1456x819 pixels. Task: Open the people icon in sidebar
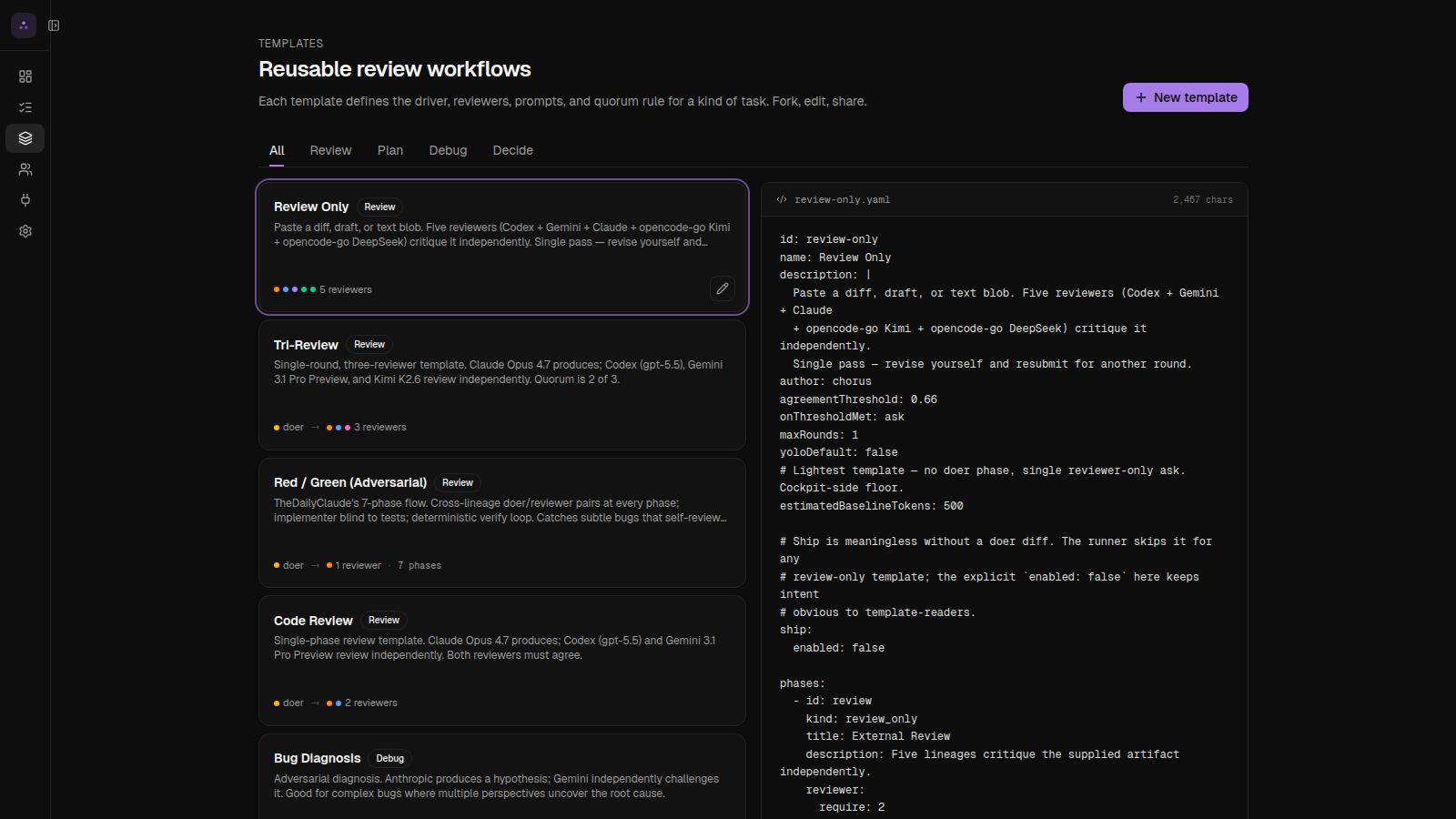[25, 169]
